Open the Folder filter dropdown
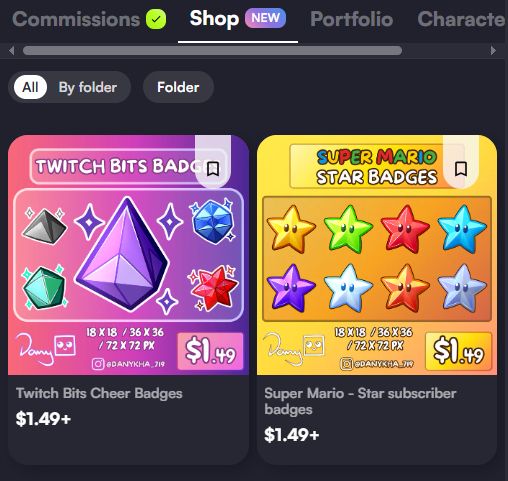This screenshot has height=481, width=508. (178, 87)
